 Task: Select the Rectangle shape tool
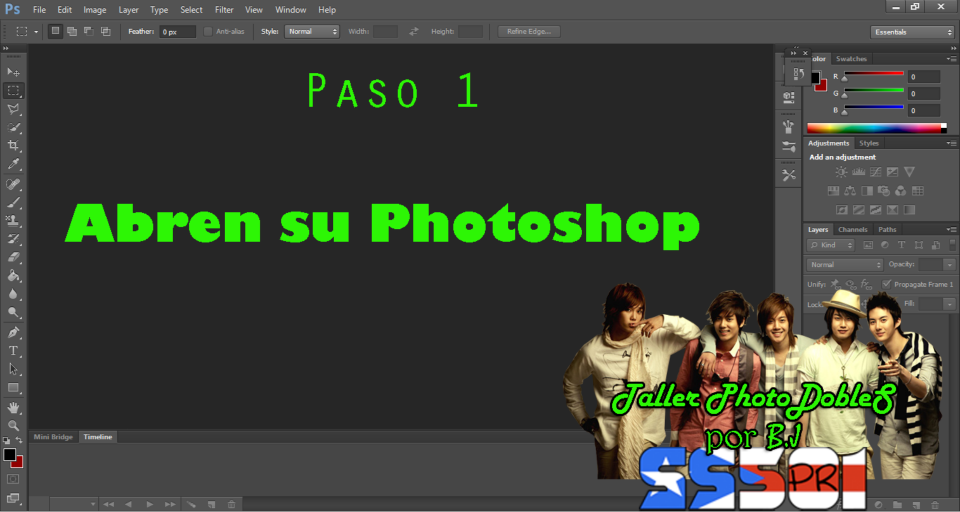13,388
